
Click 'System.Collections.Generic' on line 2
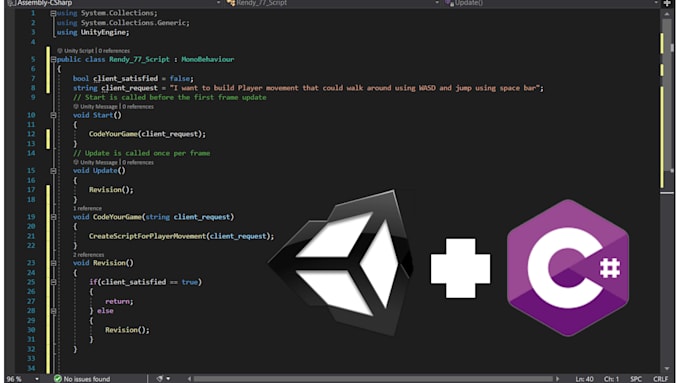click(133, 23)
